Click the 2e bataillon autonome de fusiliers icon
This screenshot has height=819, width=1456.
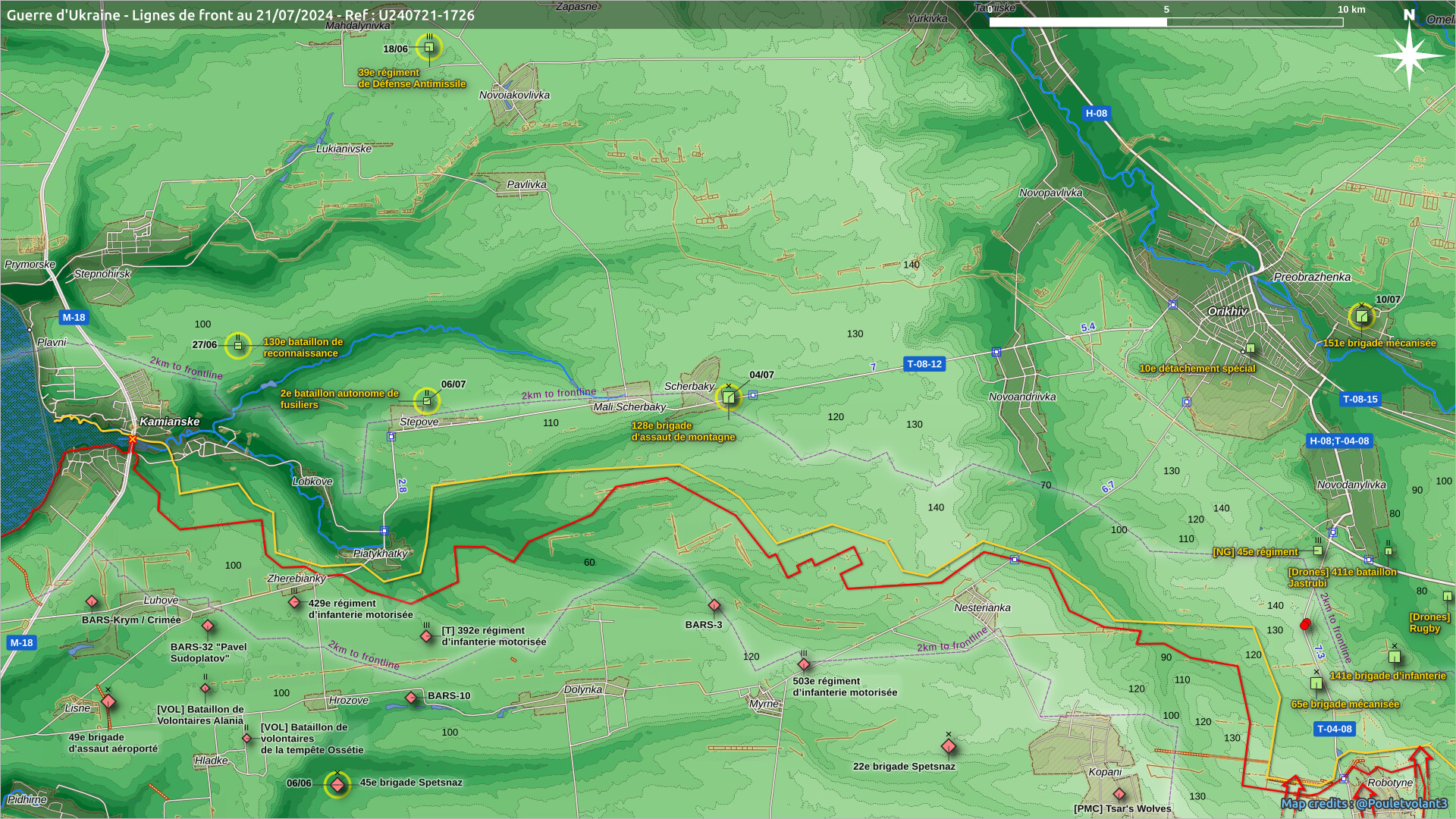[x=427, y=401]
